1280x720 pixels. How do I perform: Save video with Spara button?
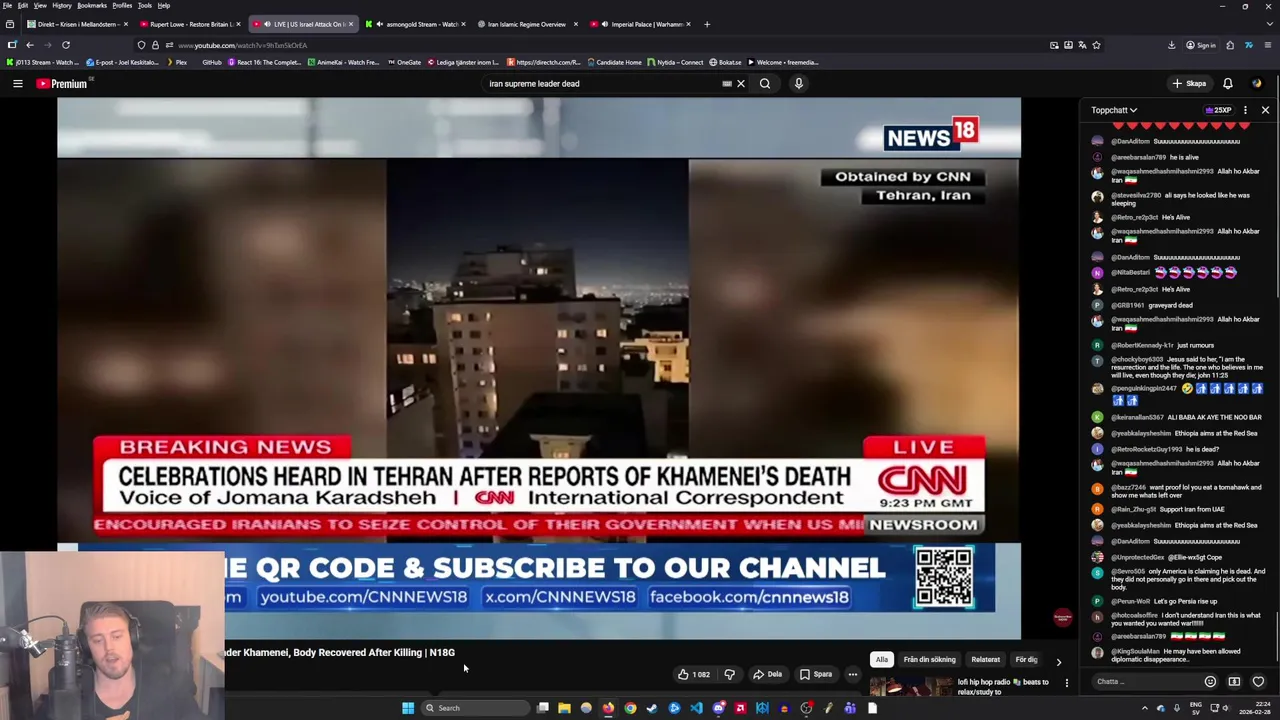click(816, 674)
